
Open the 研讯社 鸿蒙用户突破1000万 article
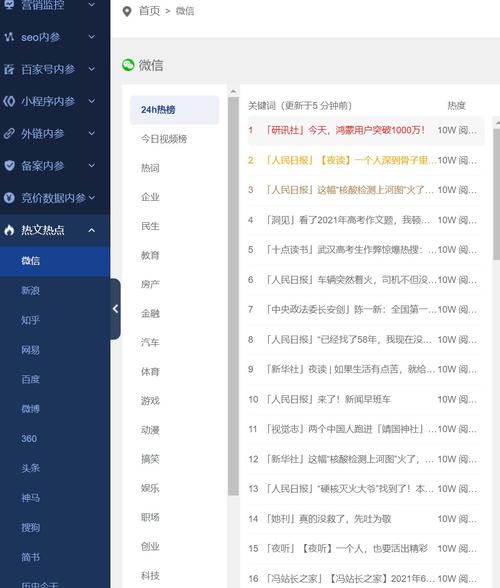pos(345,130)
